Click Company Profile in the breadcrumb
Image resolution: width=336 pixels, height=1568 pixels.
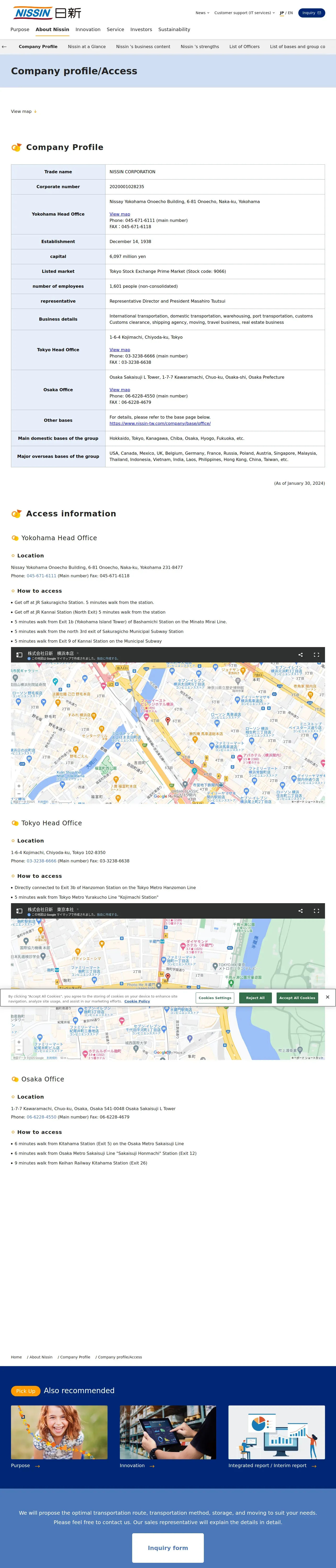click(x=75, y=1357)
